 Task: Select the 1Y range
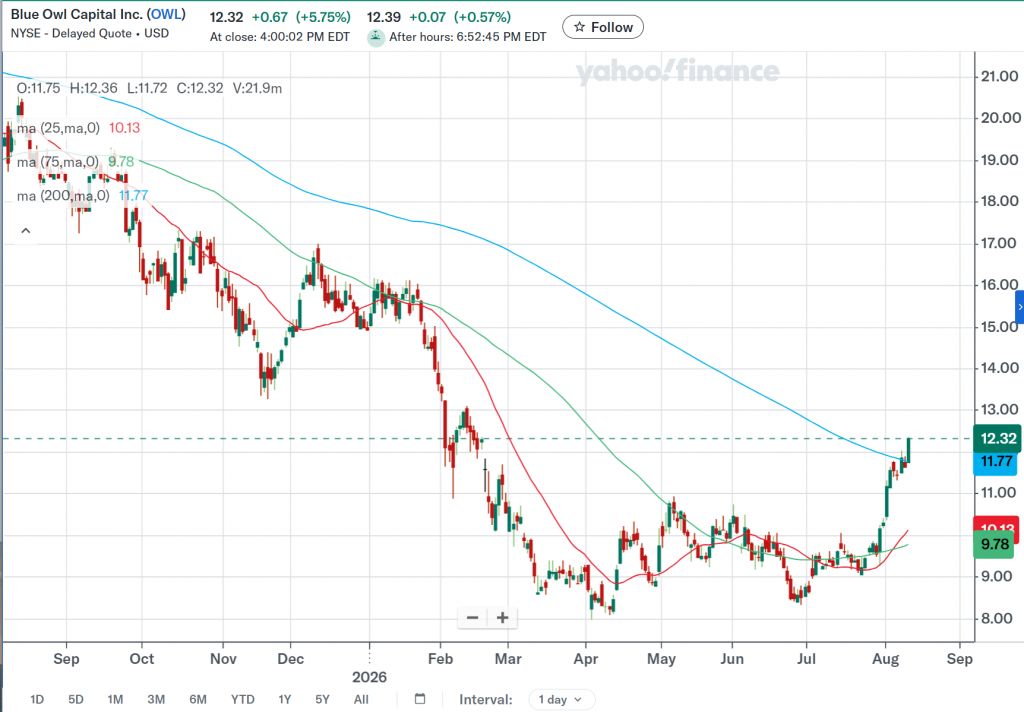(x=285, y=700)
